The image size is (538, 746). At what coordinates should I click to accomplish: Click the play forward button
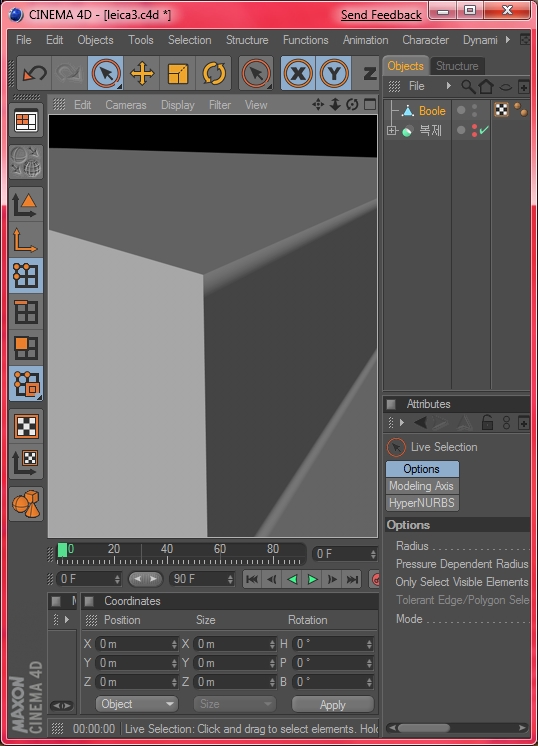312,579
